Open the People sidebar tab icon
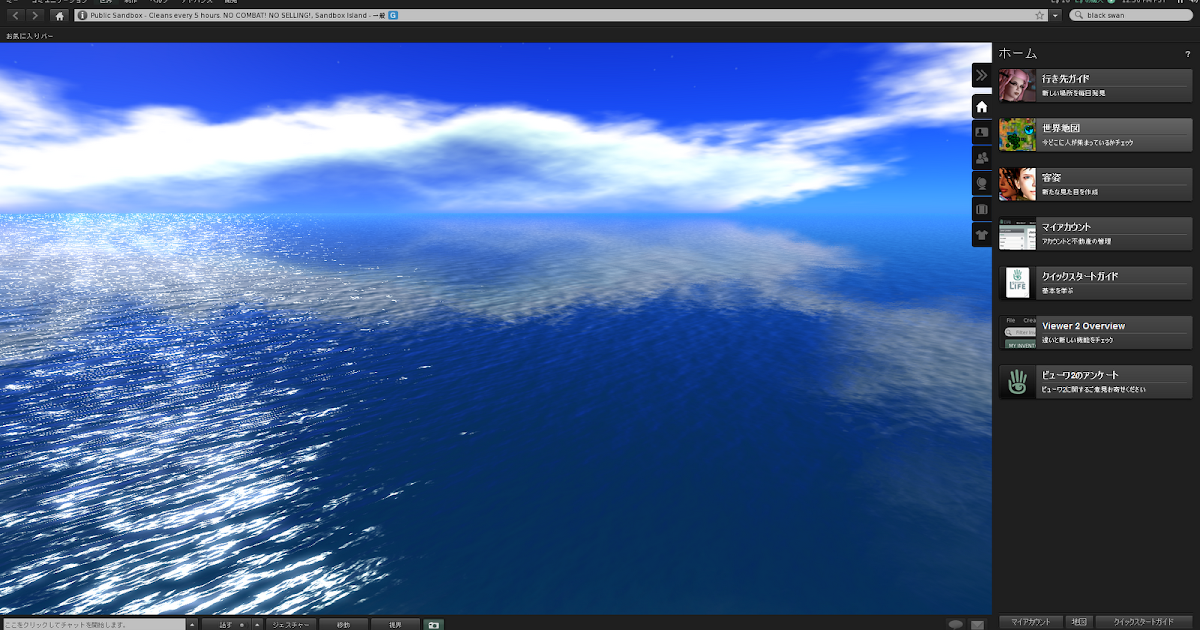Image resolution: width=1200 pixels, height=630 pixels. (982, 158)
